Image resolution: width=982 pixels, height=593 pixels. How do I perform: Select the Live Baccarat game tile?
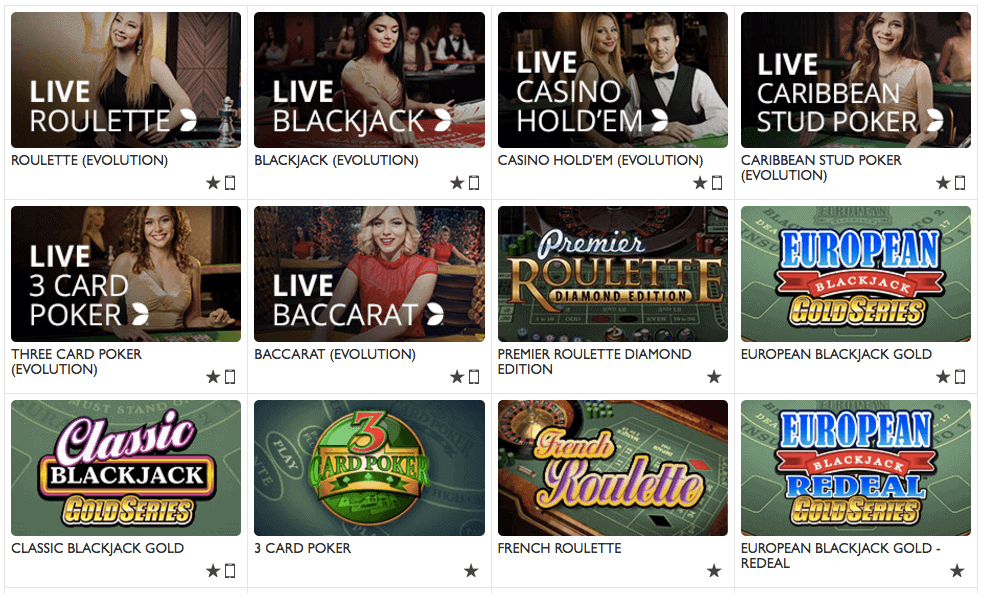(x=370, y=274)
